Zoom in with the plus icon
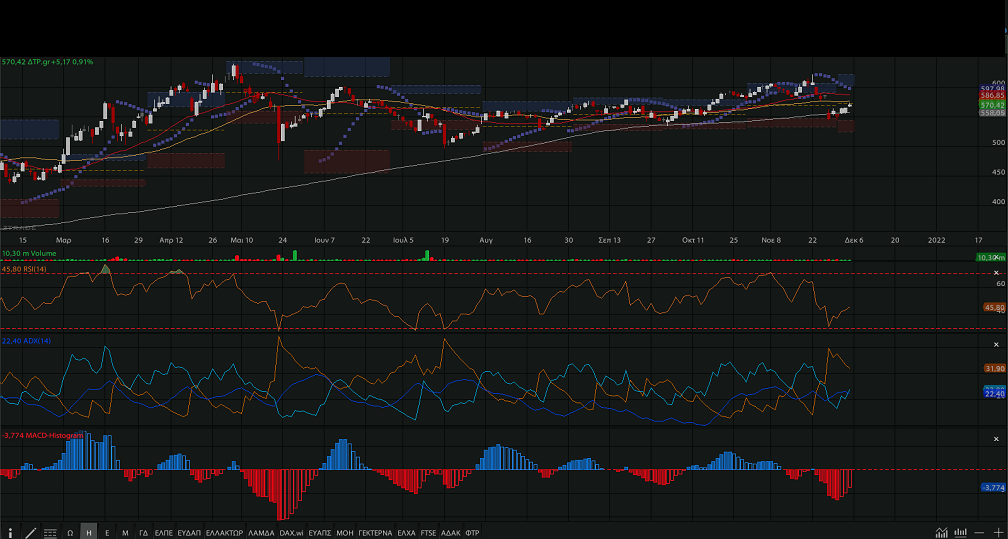1008x539 pixels. pyautogui.click(x=998, y=532)
